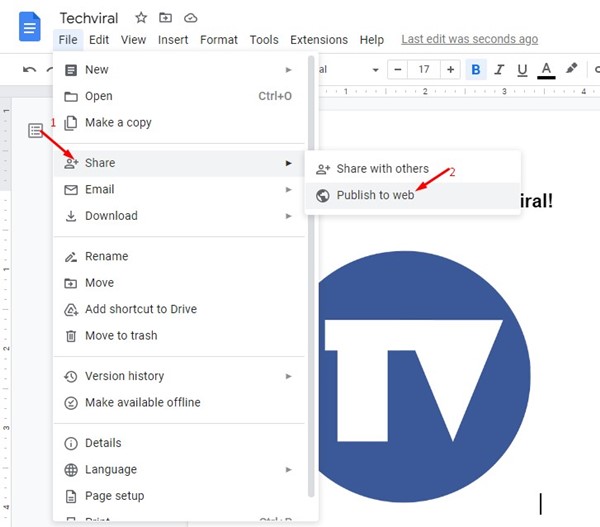Screen dimensions: 600x527
Task: Open the font dropdown arrow
Action: 375,70
